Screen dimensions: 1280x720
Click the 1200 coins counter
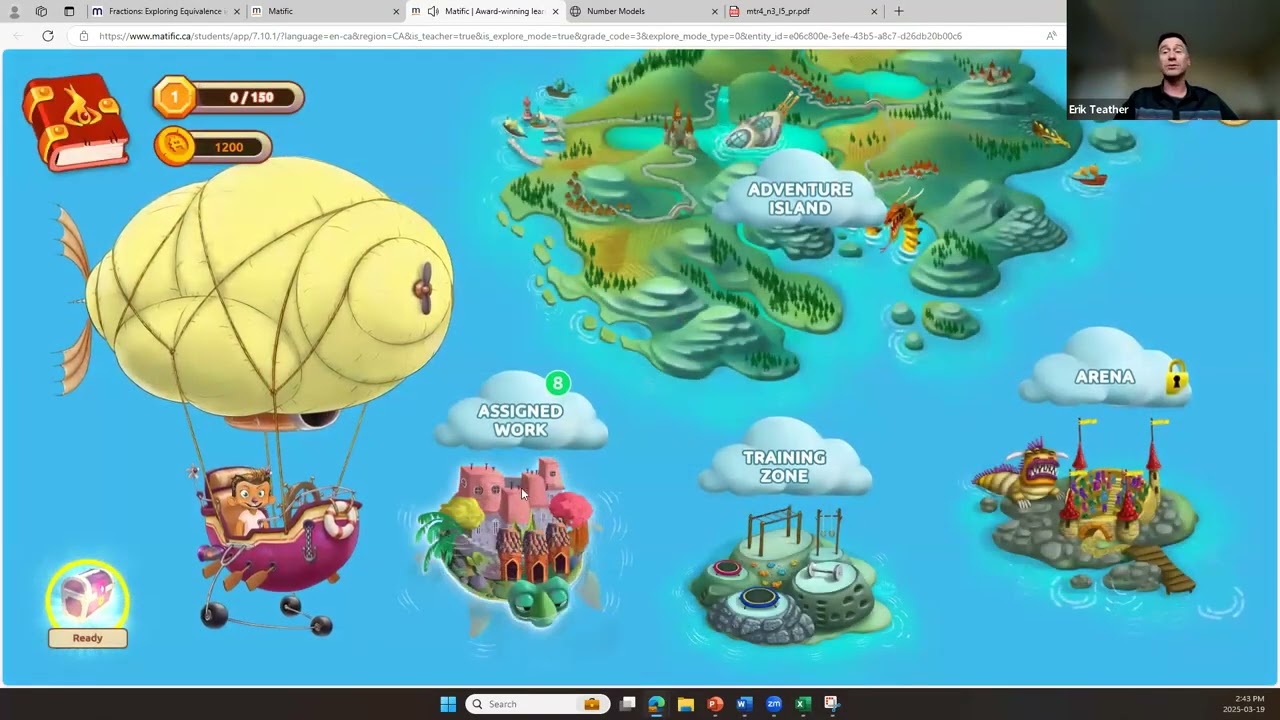230,147
